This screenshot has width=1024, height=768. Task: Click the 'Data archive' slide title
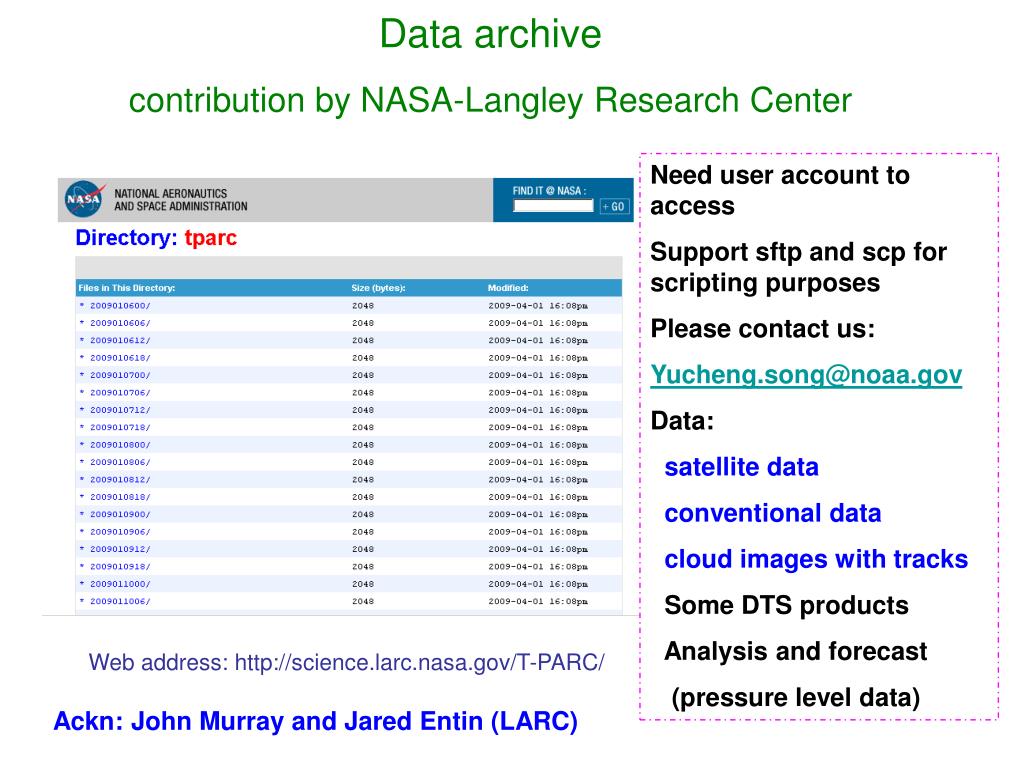[490, 34]
